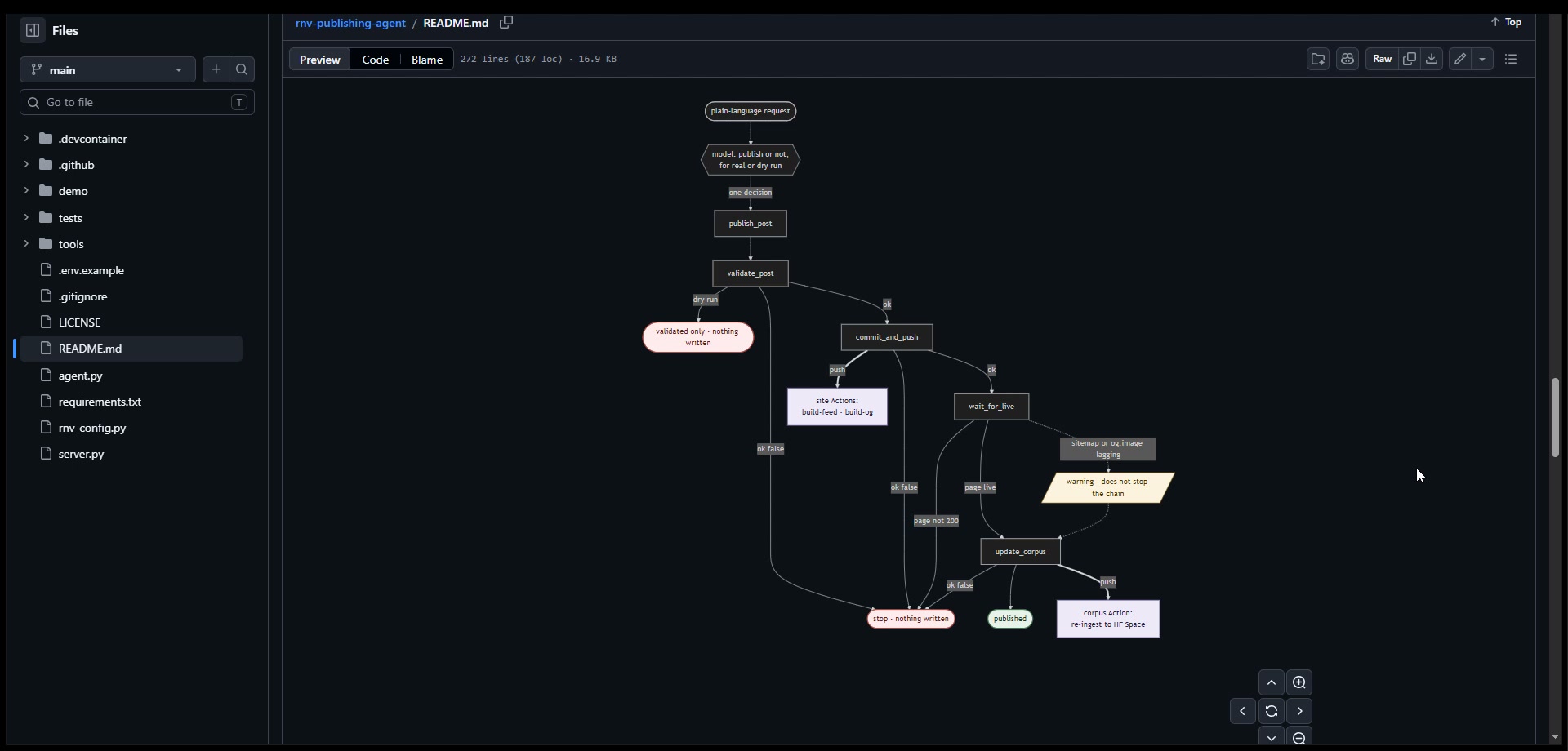Image resolution: width=1568 pixels, height=751 pixels.
Task: Click the plain-language request node
Action: click(x=751, y=111)
